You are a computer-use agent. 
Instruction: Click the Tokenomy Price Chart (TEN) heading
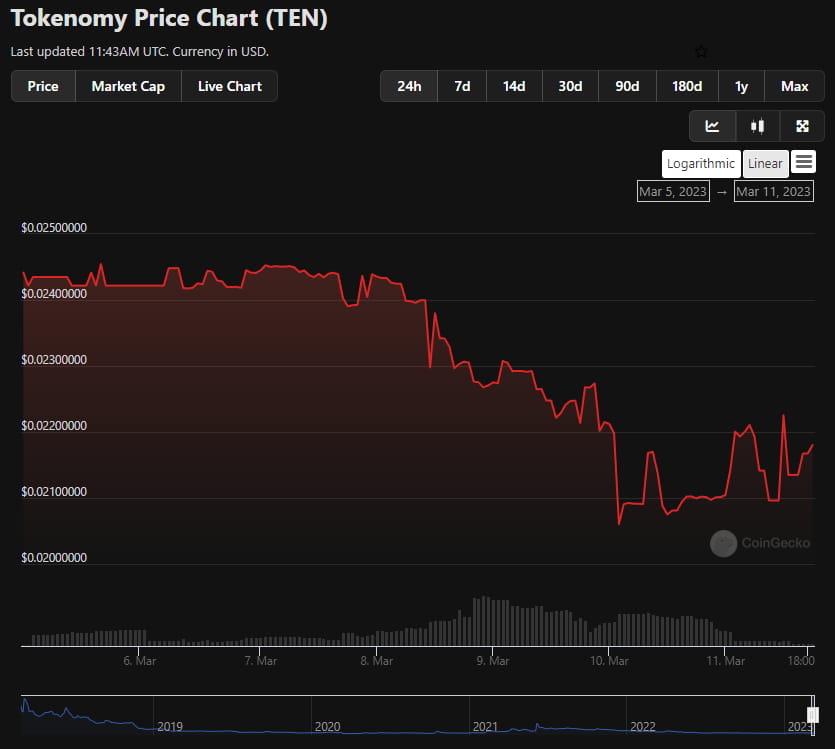point(169,18)
